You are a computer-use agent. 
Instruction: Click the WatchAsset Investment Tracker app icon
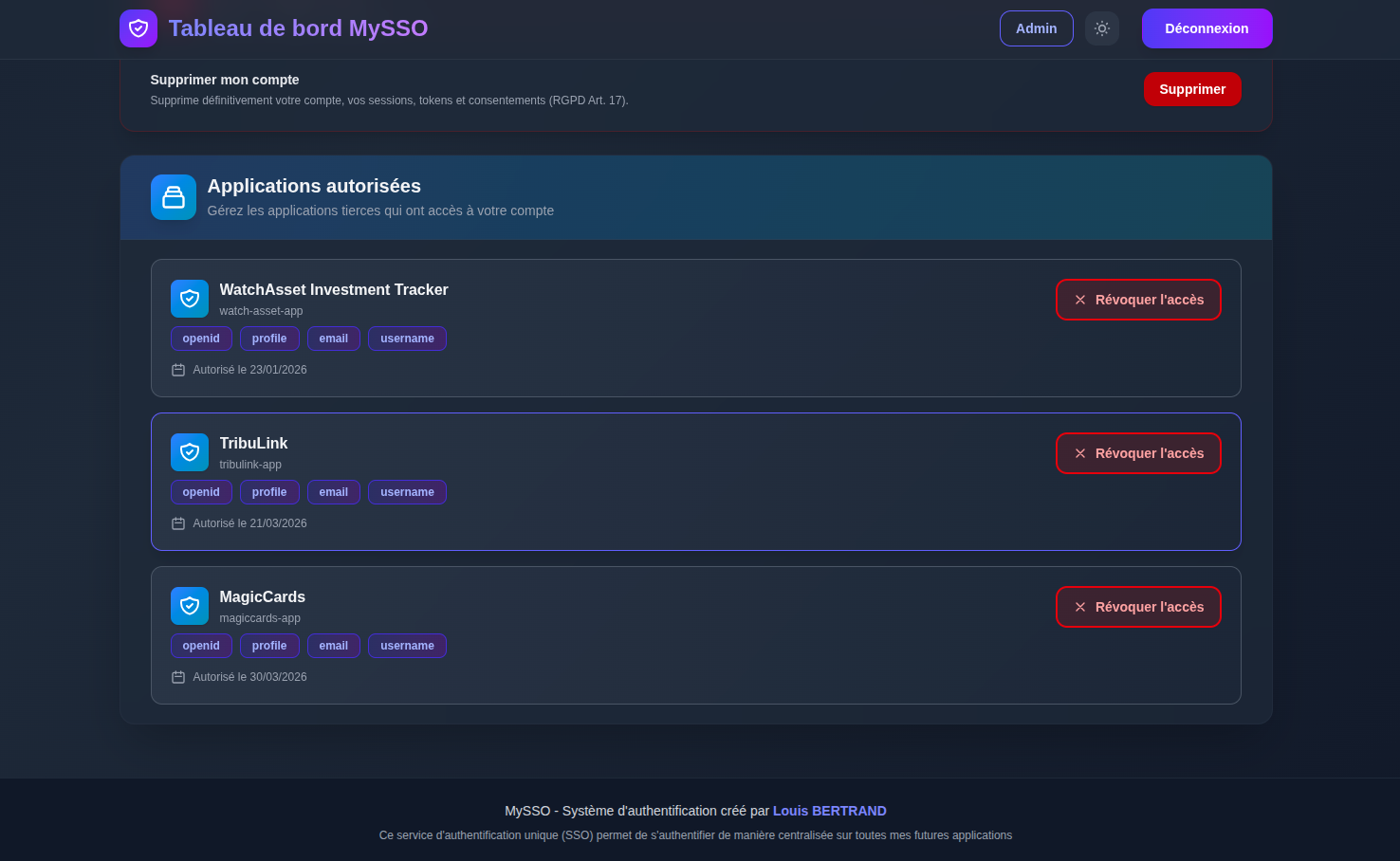[x=190, y=299]
